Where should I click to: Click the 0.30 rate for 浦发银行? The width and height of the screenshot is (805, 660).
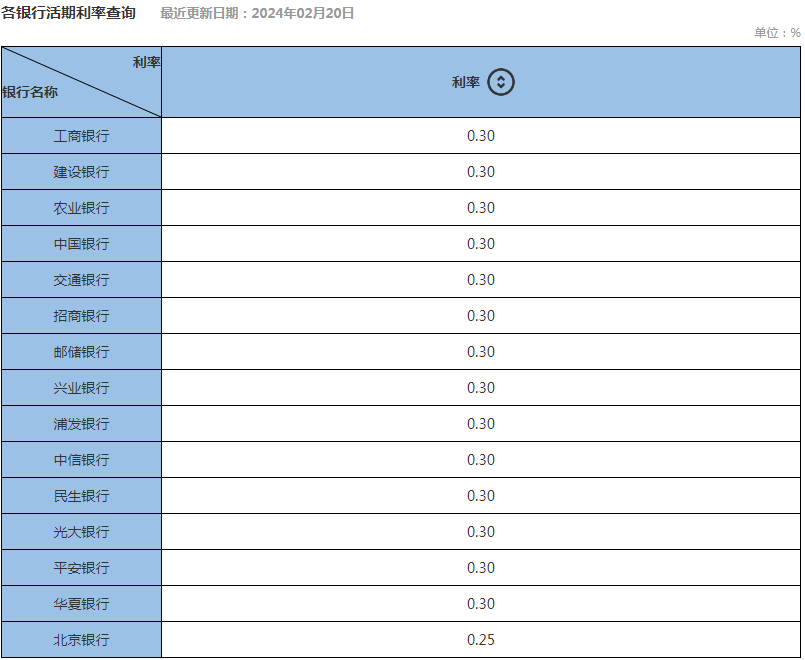(x=481, y=424)
